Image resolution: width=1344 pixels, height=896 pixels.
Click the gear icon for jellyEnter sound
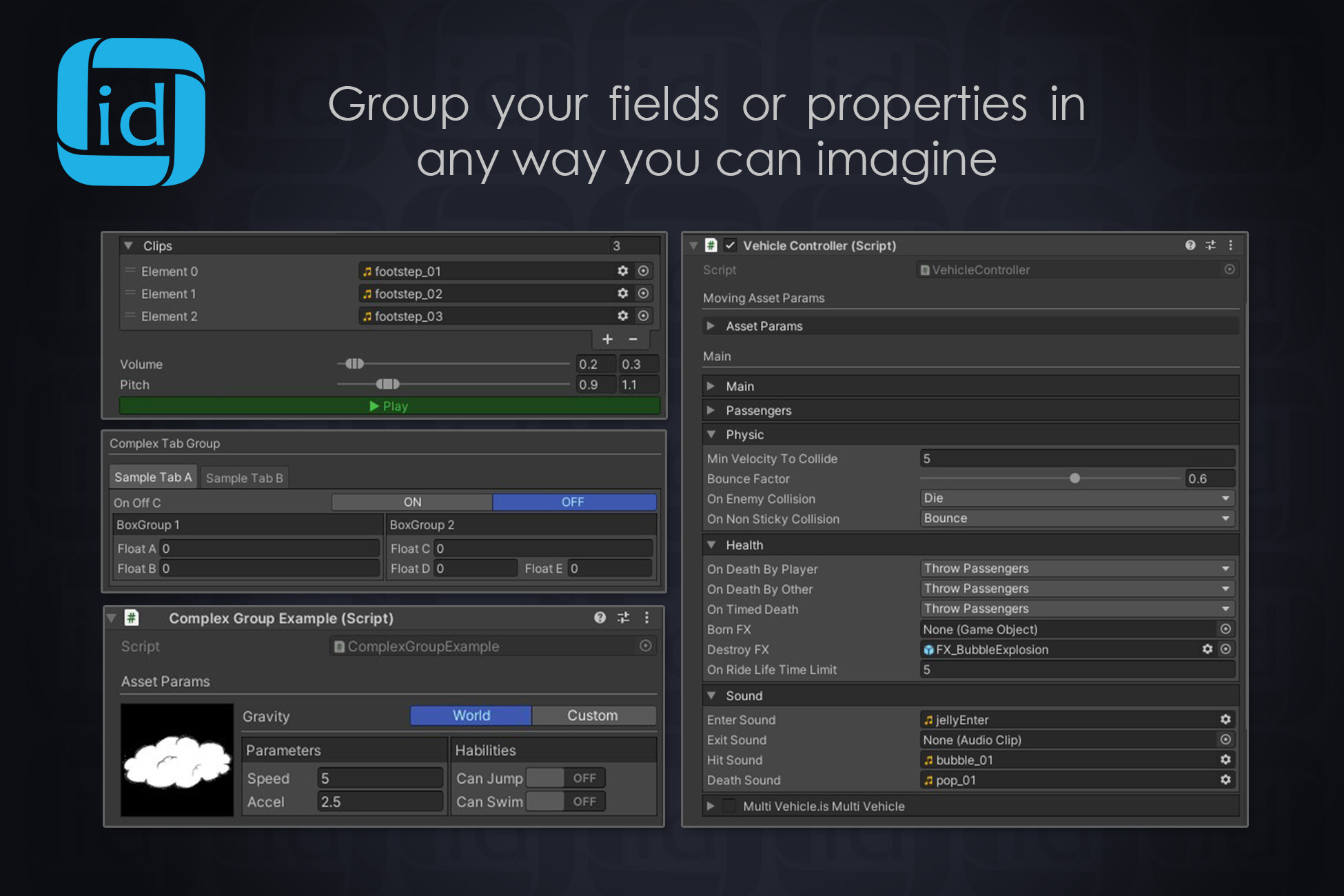coord(1225,720)
